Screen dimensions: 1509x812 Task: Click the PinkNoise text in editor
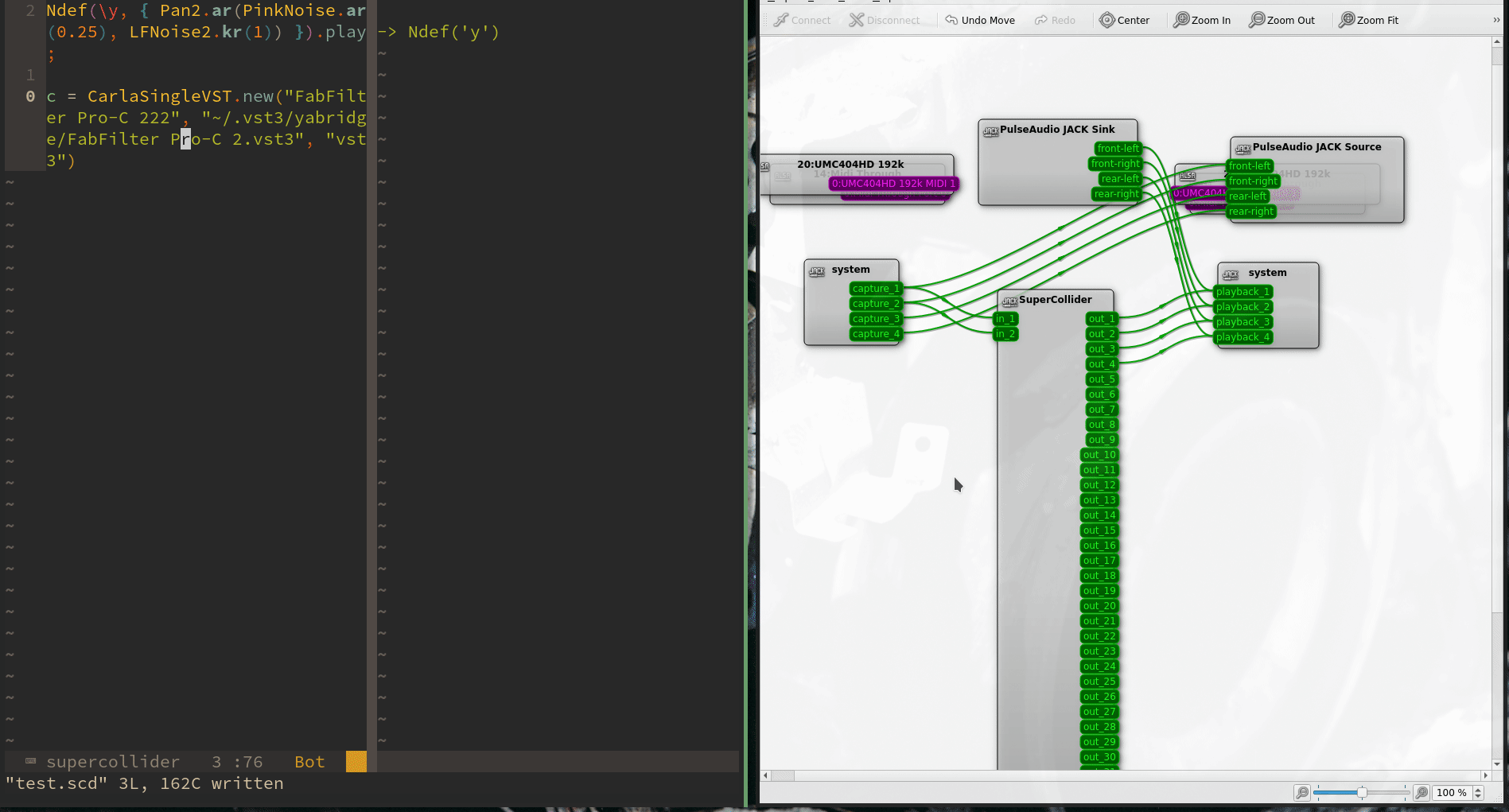click(289, 10)
